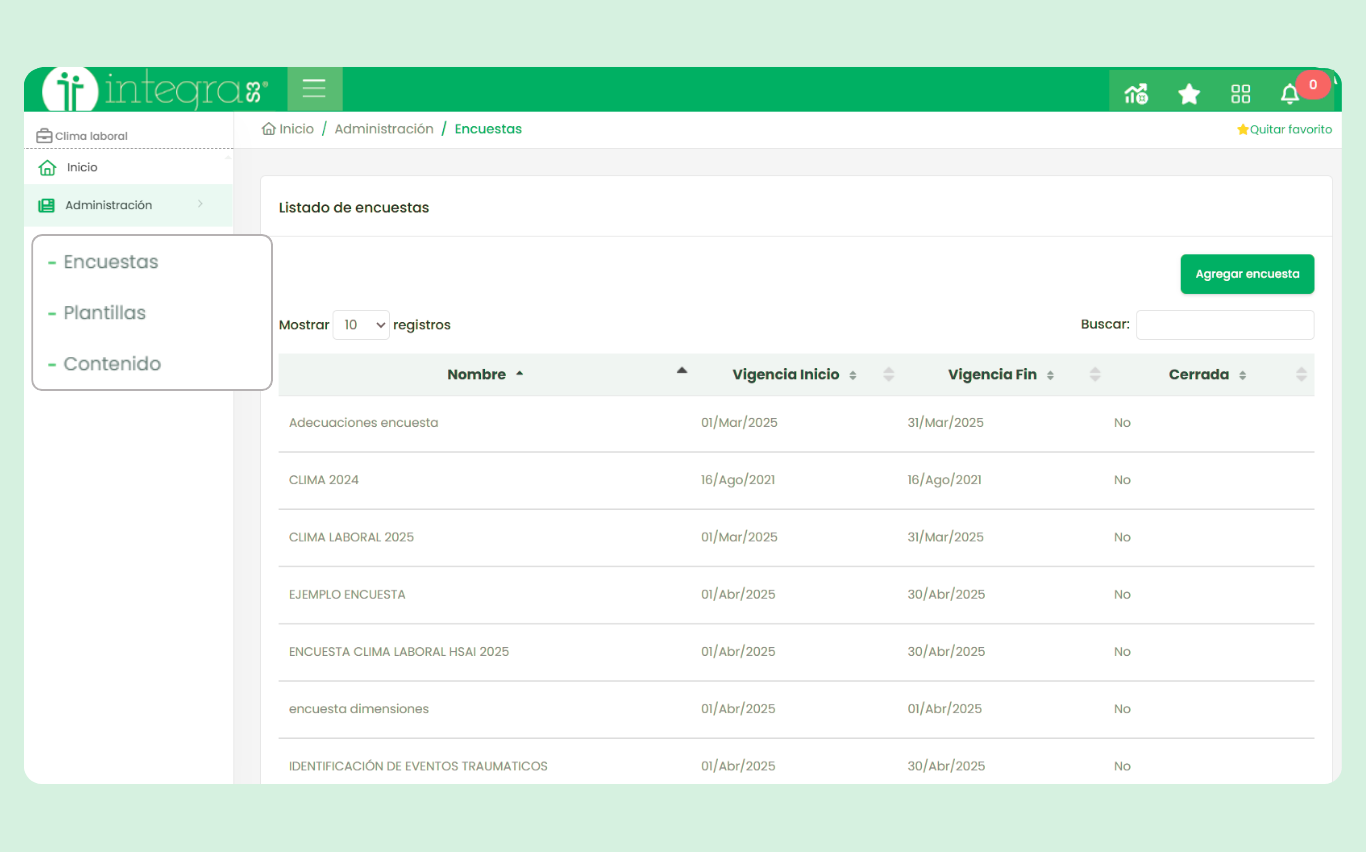Click Administración breadcrumb link

tap(384, 129)
